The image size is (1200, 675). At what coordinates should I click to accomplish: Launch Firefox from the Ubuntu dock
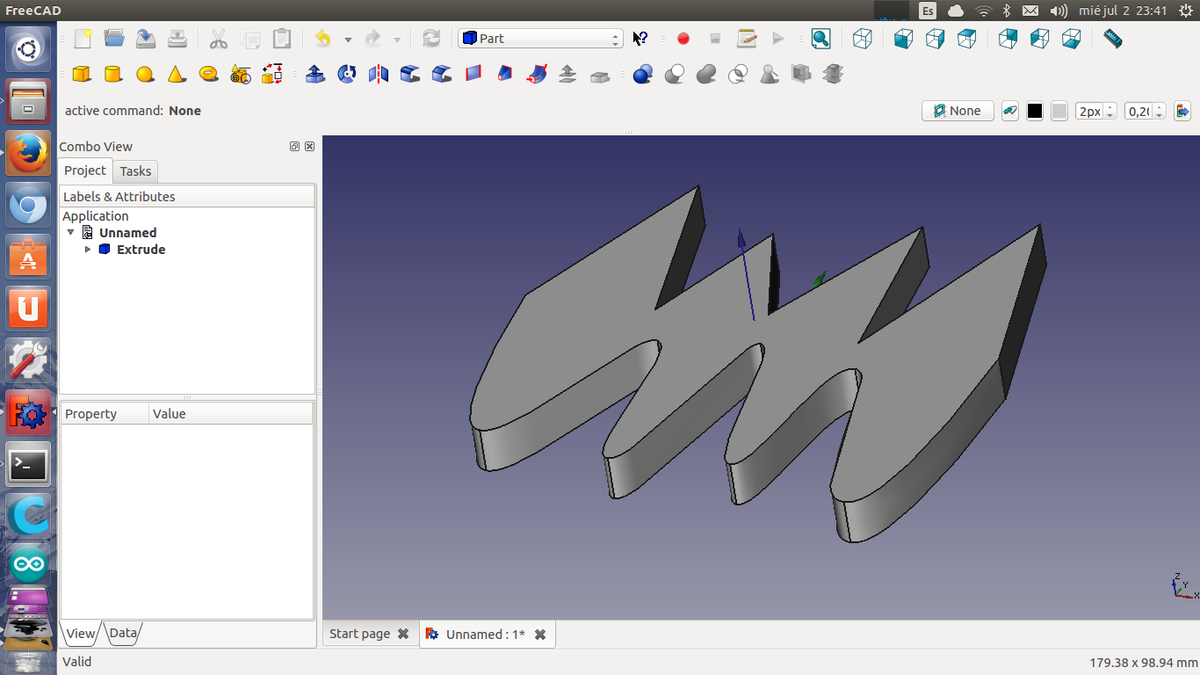(x=28, y=154)
